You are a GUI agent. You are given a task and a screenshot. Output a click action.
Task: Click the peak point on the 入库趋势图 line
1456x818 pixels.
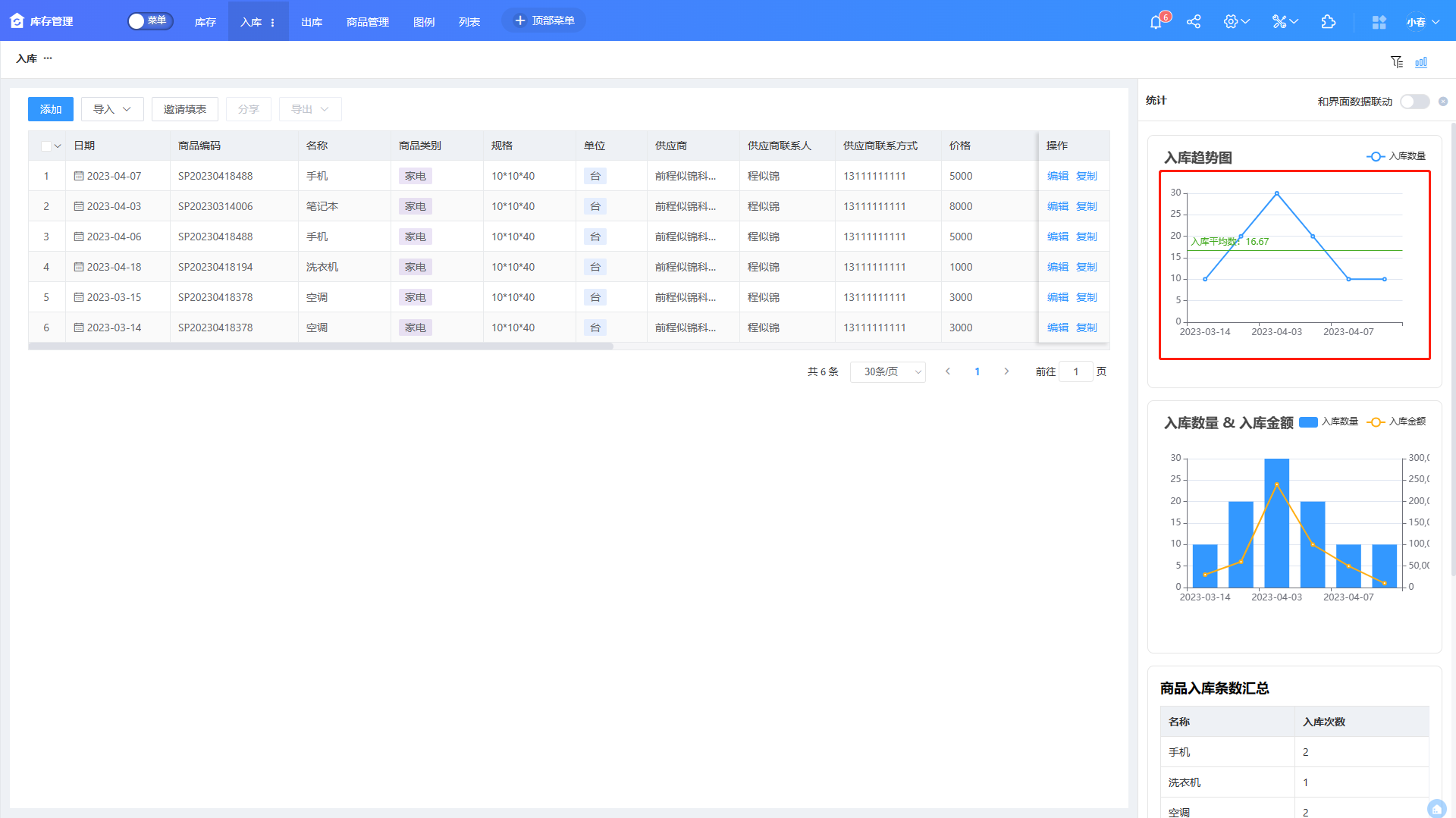1277,194
